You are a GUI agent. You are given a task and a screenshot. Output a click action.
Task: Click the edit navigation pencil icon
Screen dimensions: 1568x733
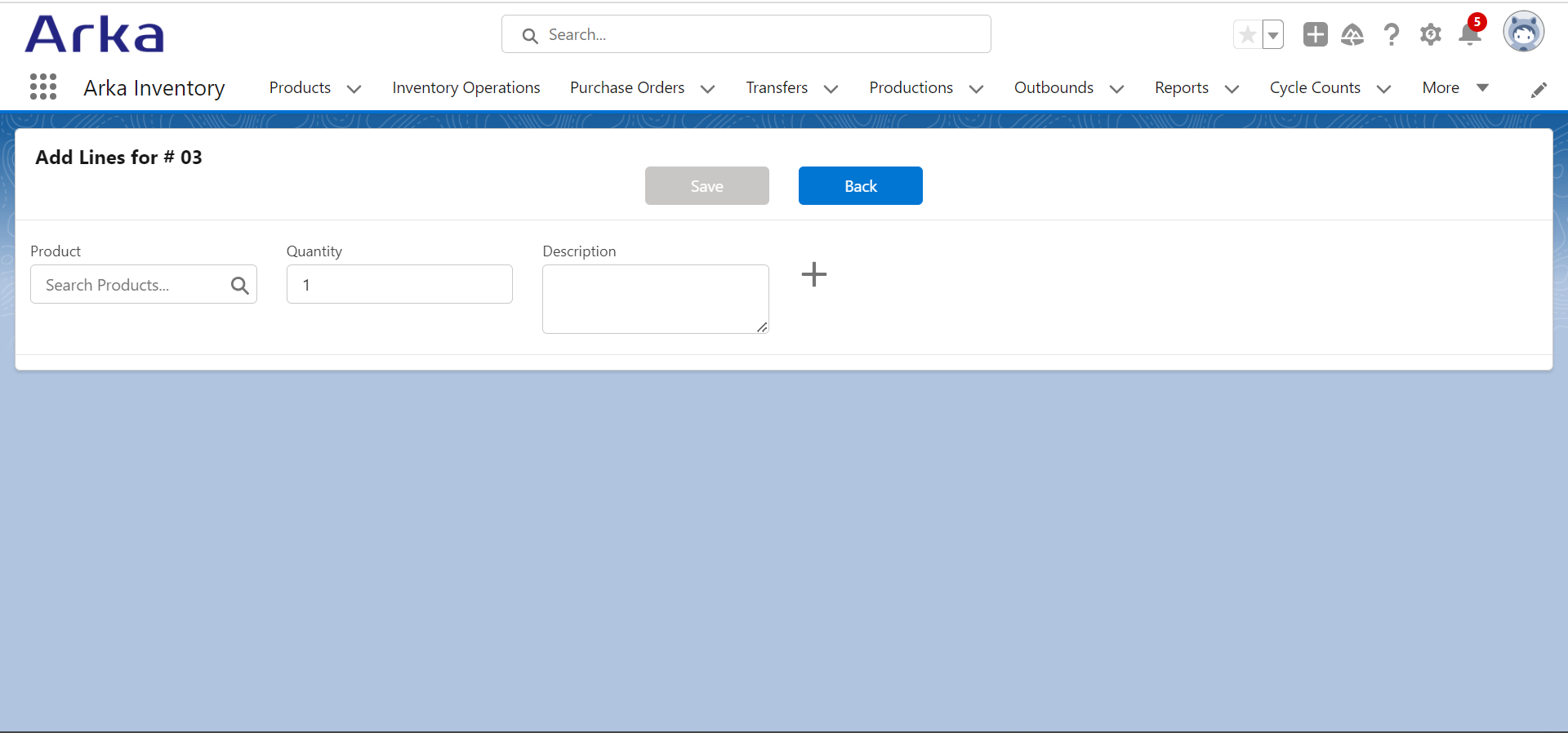1539,90
